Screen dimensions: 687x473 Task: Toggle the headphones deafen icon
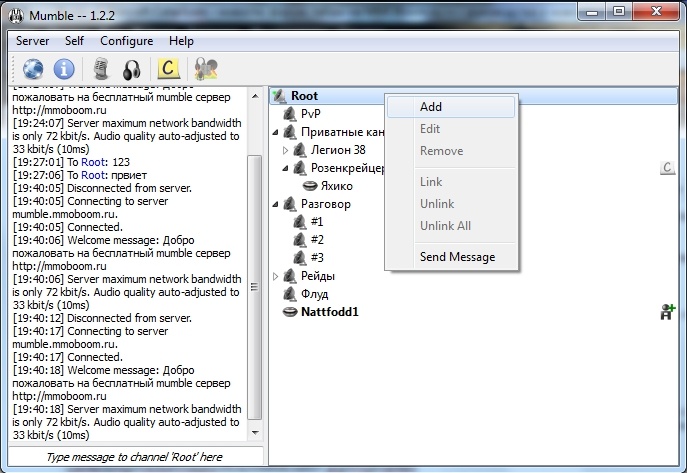tap(131, 69)
